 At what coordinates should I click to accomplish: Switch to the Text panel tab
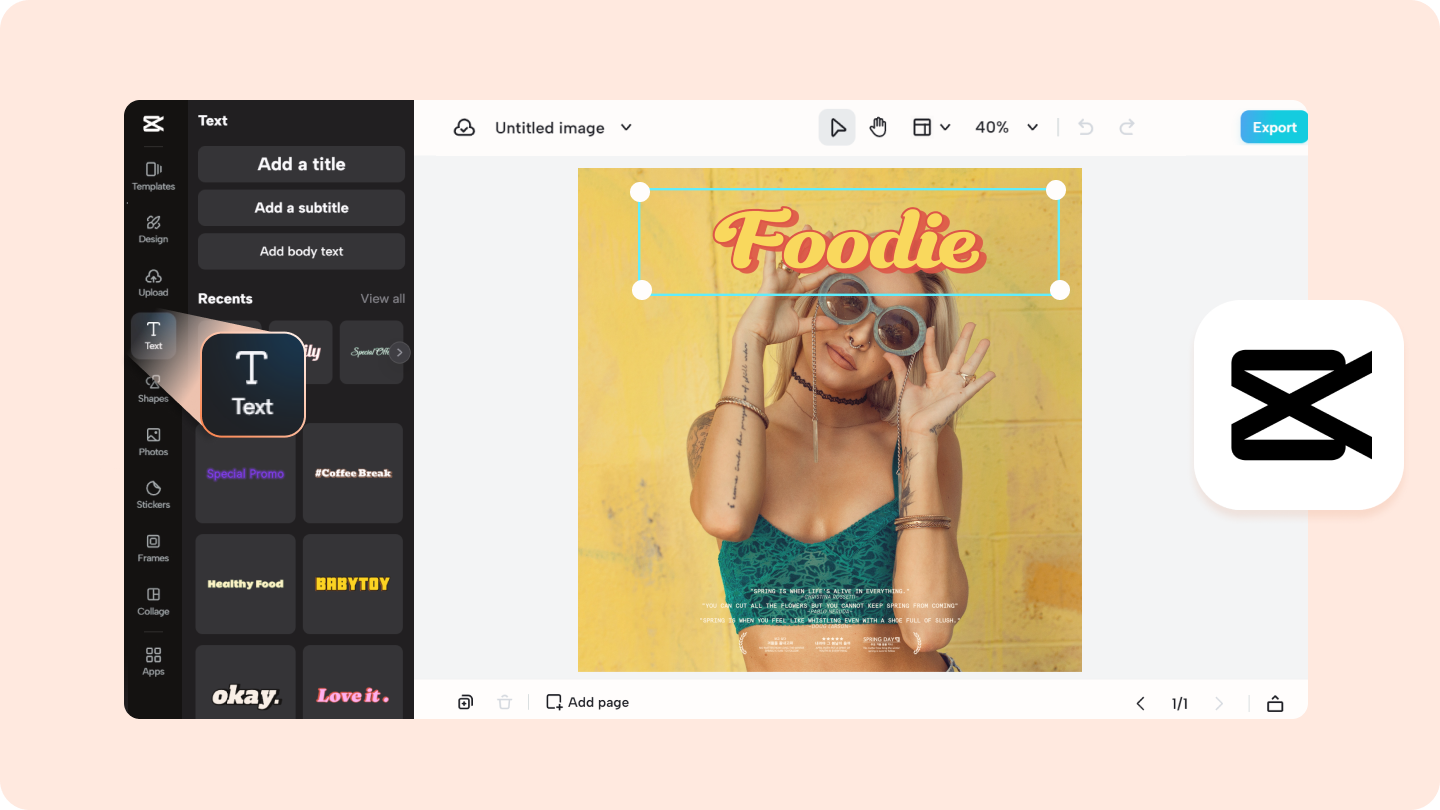(153, 336)
